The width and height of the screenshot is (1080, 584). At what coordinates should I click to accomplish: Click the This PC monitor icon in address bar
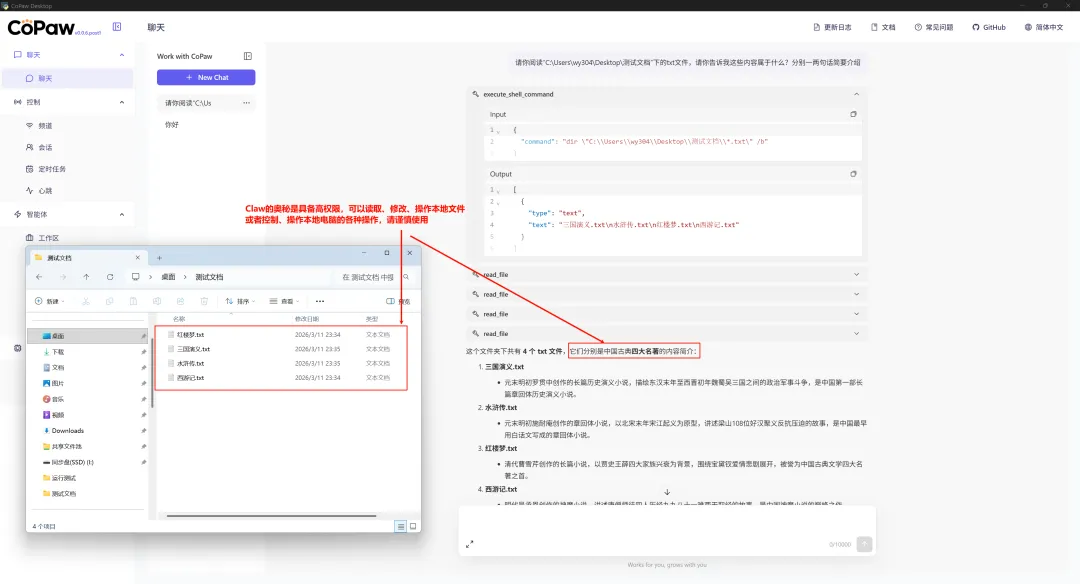tap(135, 277)
